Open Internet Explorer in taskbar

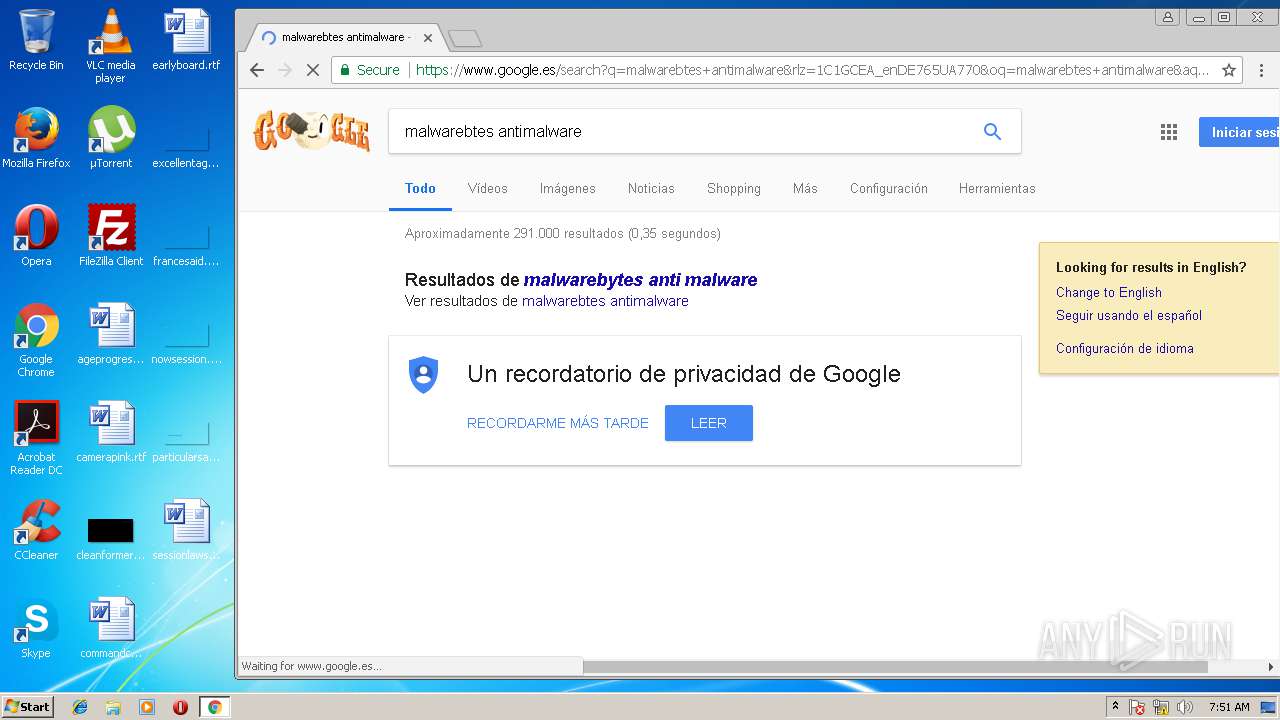pos(80,707)
